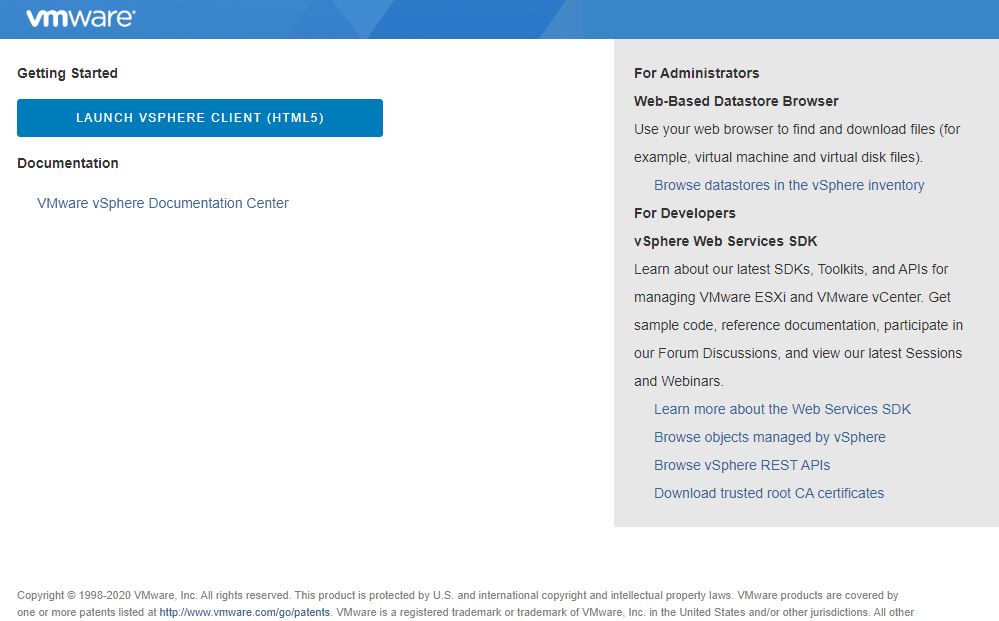Visit the vmware.com/go/patents link
Image resolution: width=999 pixels, height=621 pixels.
point(245,612)
